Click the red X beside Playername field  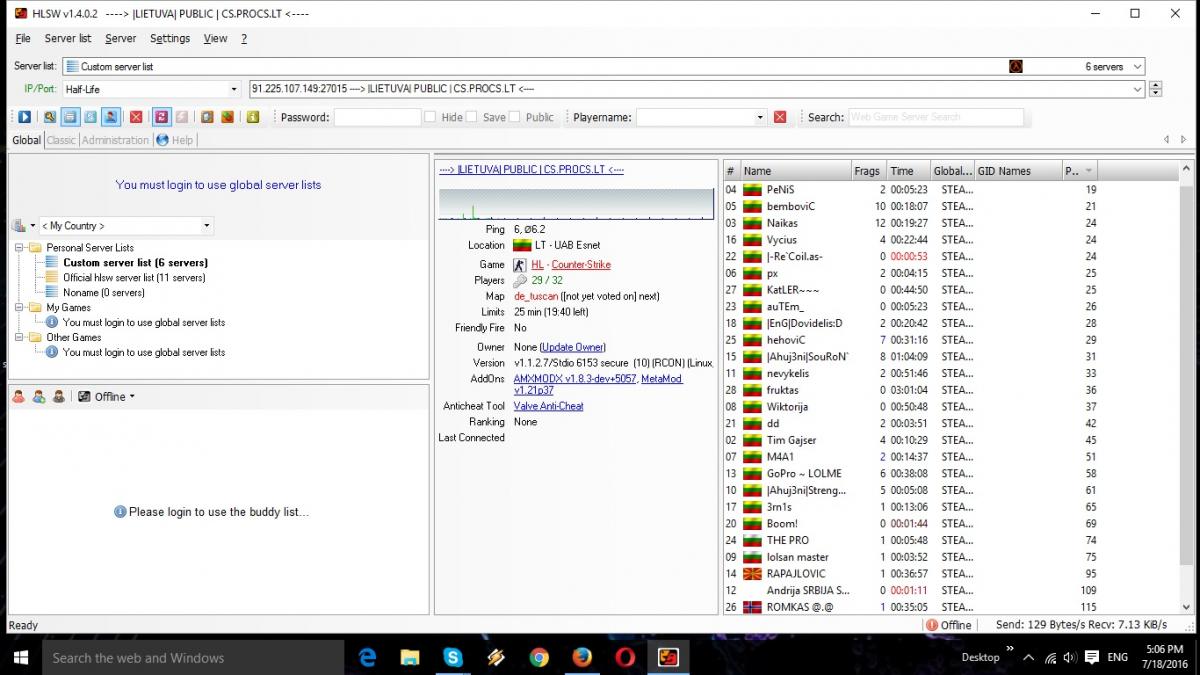[x=780, y=117]
